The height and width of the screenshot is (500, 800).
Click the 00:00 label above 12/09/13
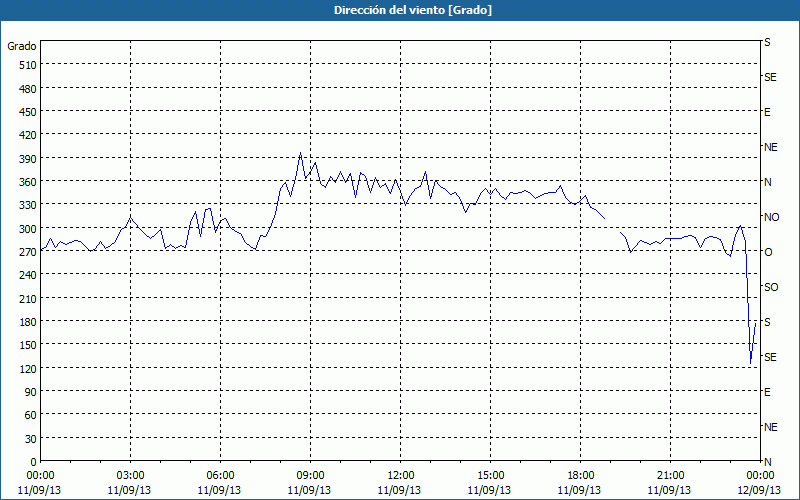pos(760,476)
